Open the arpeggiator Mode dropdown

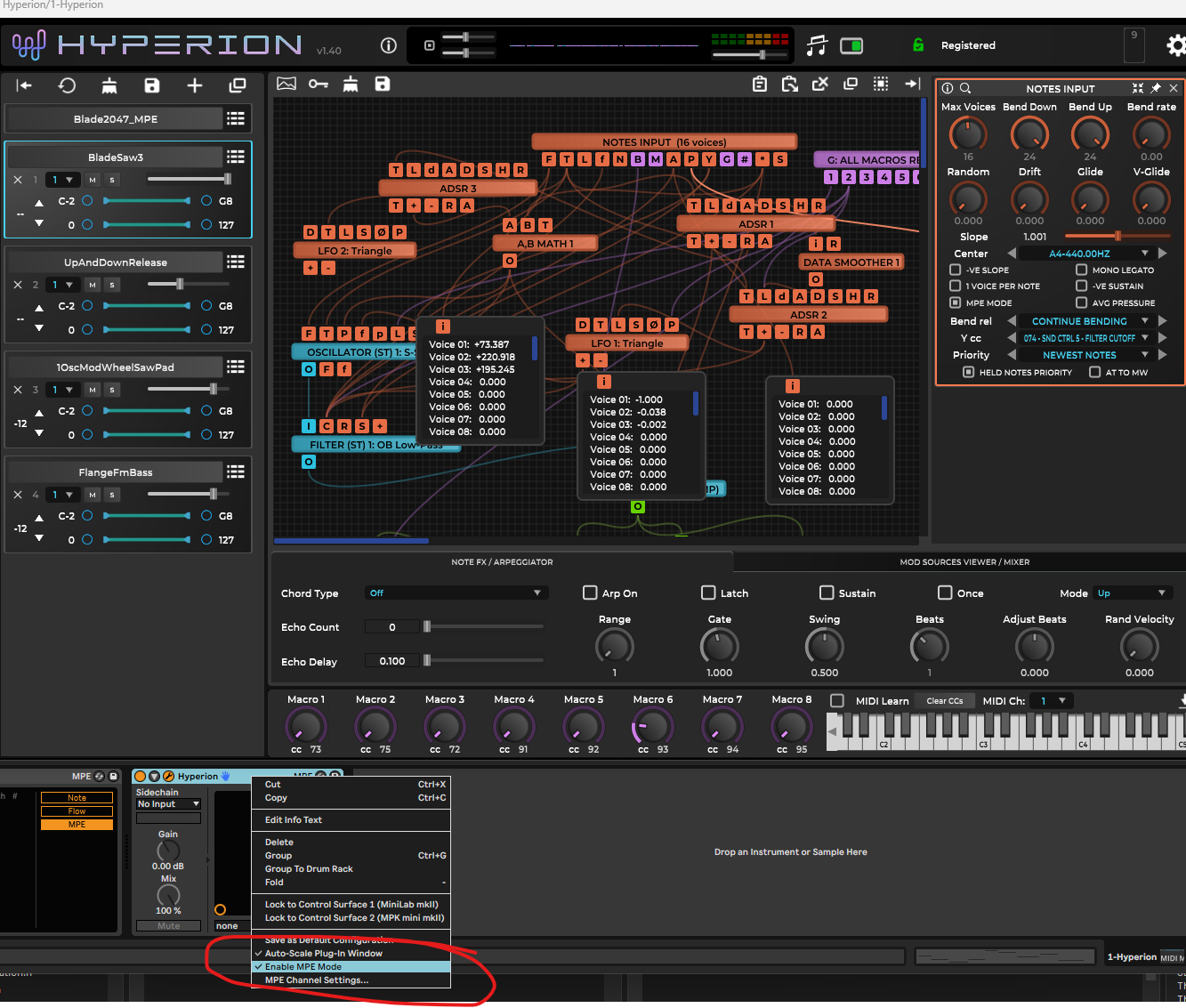coord(1133,593)
